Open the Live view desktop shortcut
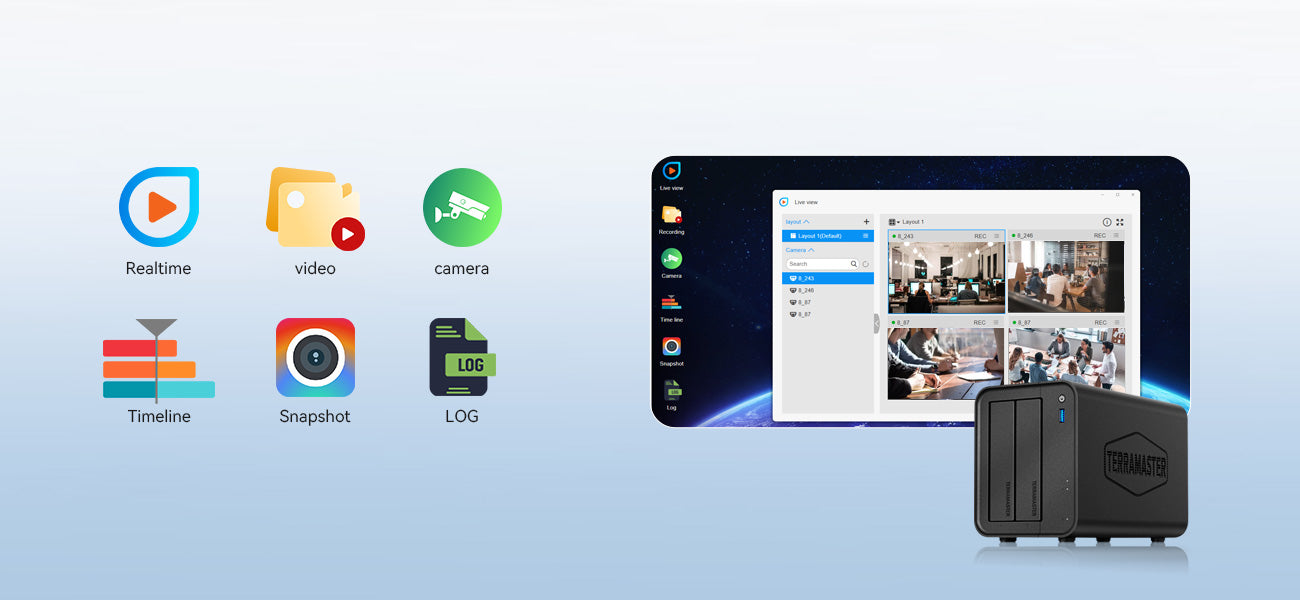 pos(671,172)
